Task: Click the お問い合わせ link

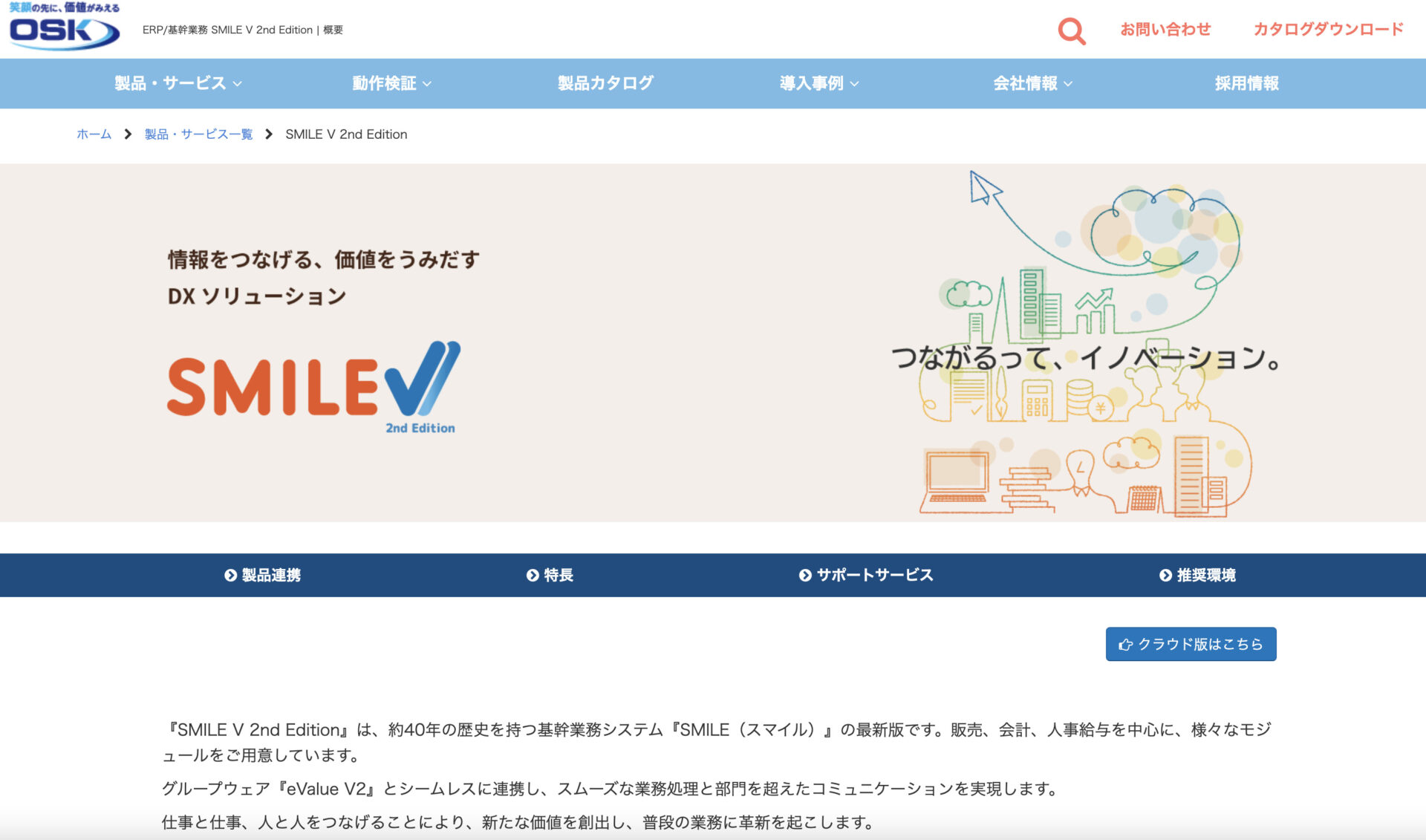Action: (1165, 30)
